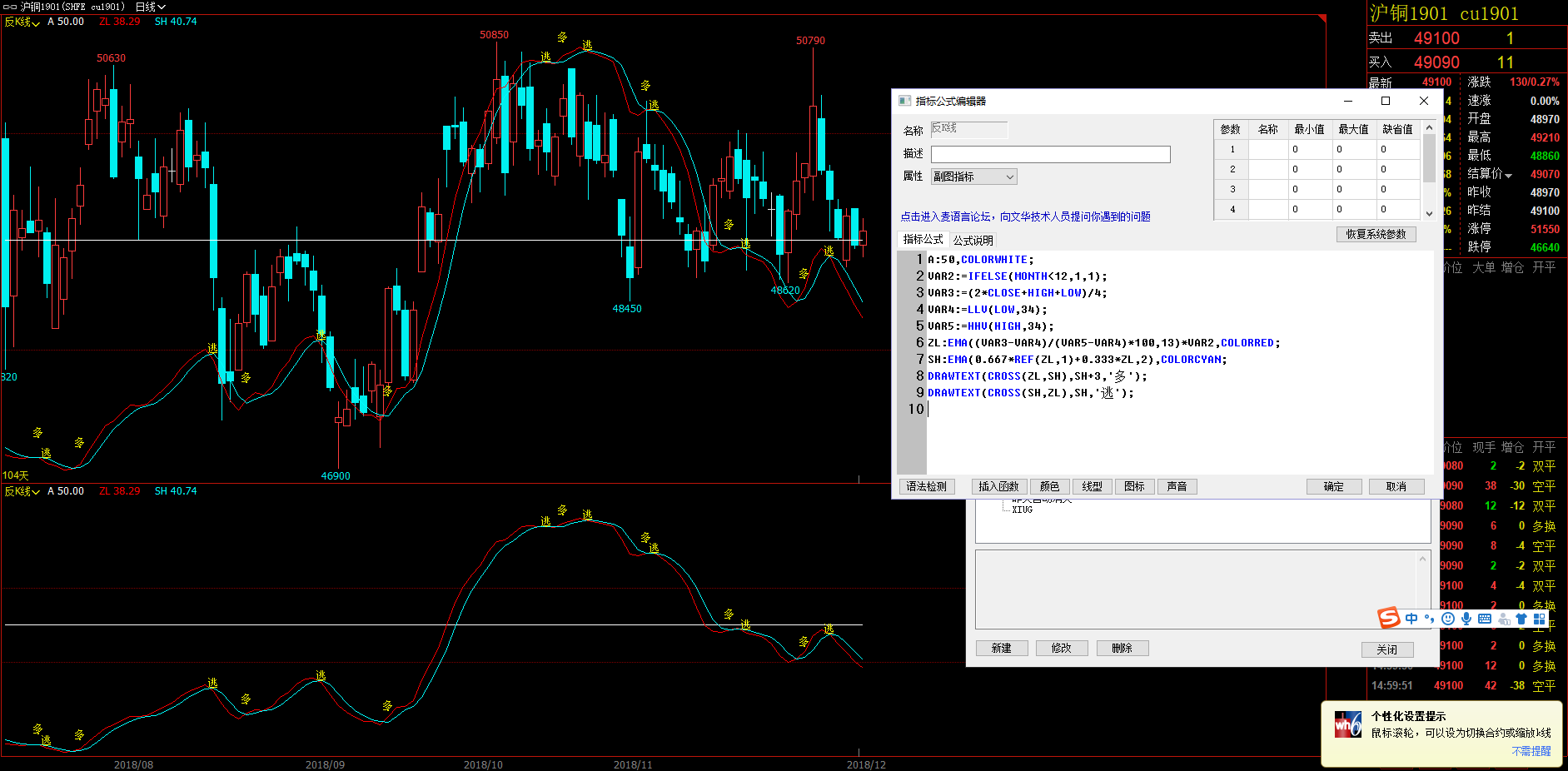1568x771 pixels.
Task: Click the 语法检测 button
Action: (927, 487)
